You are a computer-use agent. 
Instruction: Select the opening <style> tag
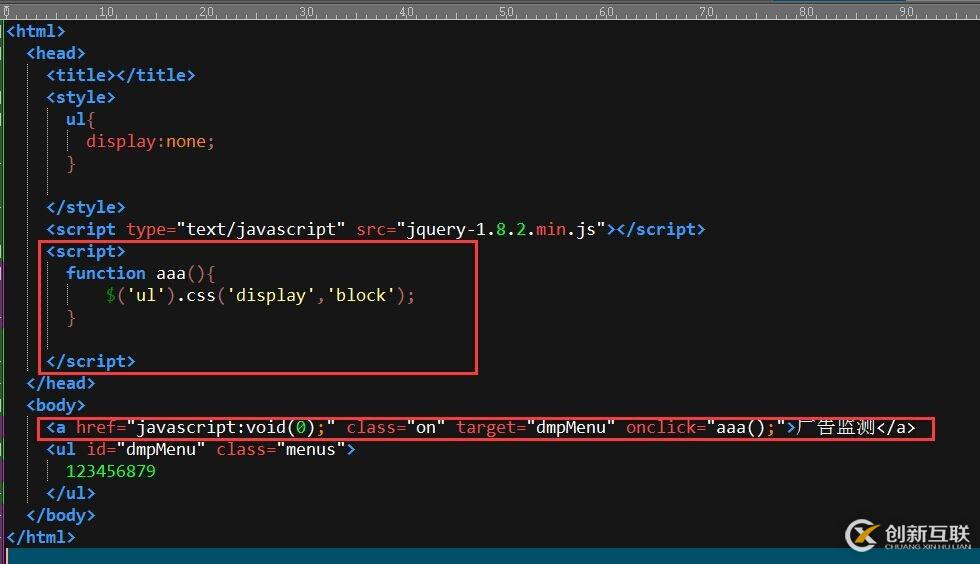point(81,97)
